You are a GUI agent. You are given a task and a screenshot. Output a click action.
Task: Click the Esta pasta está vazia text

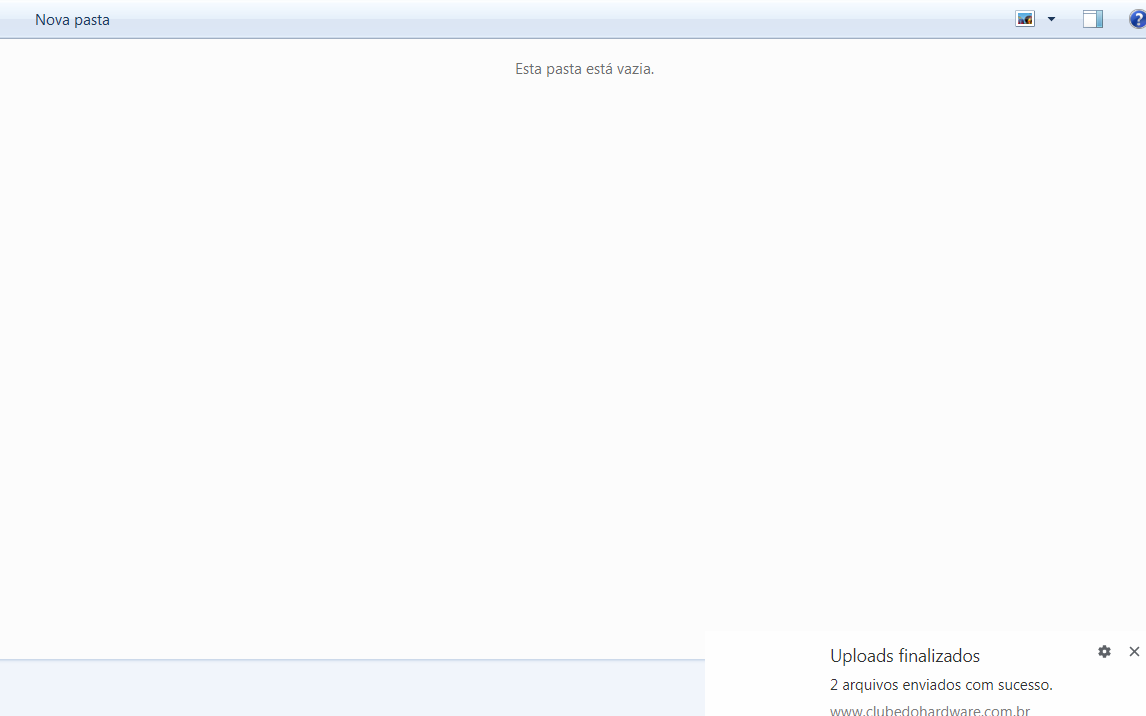click(x=585, y=69)
